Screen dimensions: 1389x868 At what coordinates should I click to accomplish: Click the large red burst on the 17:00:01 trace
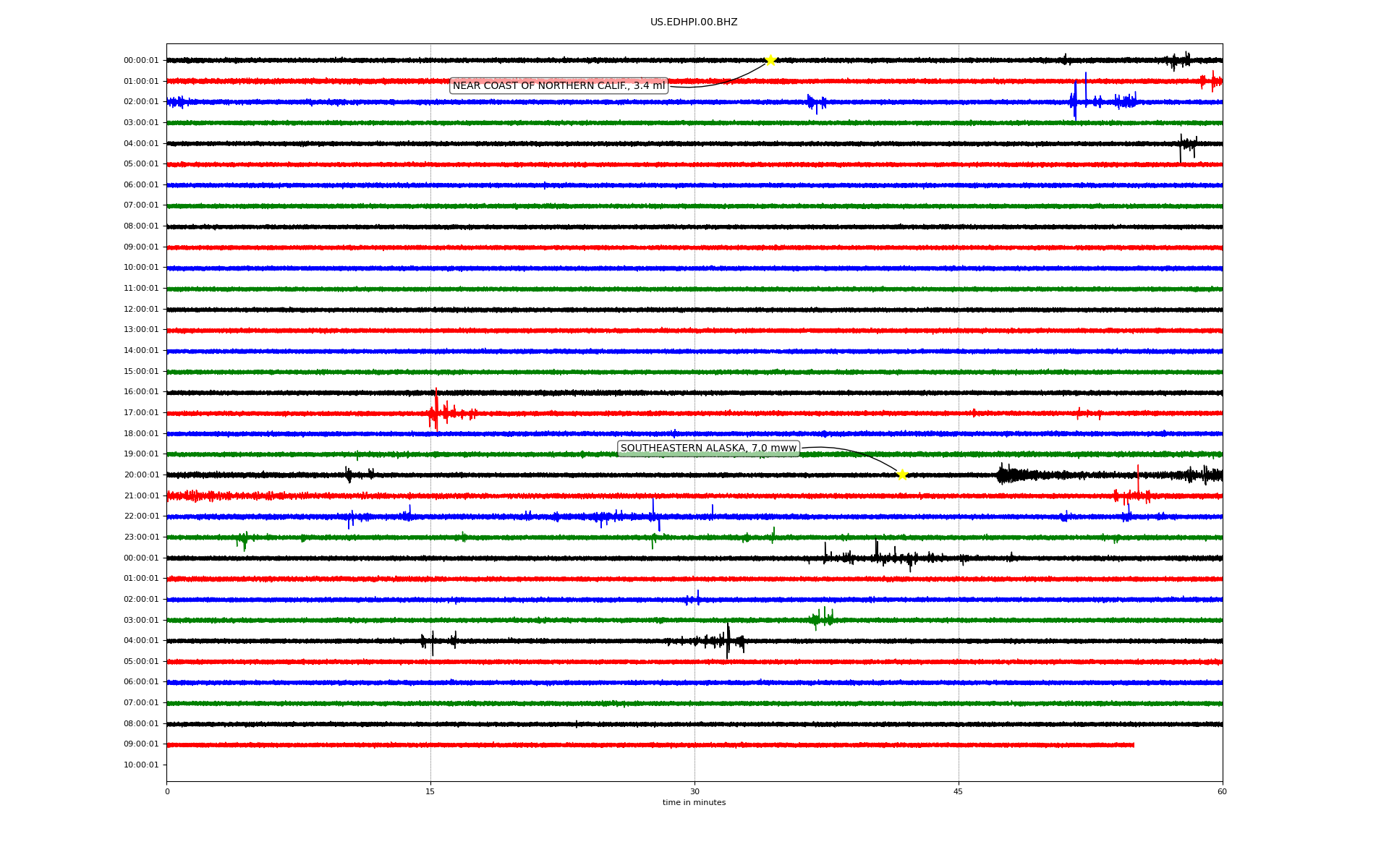(436, 412)
